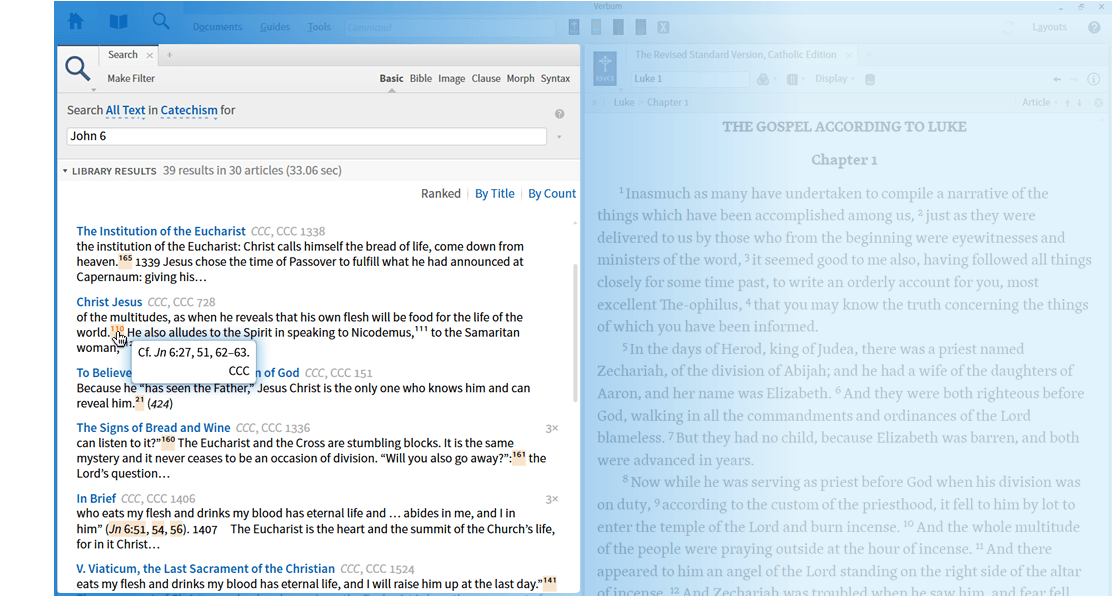The height and width of the screenshot is (596, 1112).
Task: Open the Documents menu
Action: (218, 27)
